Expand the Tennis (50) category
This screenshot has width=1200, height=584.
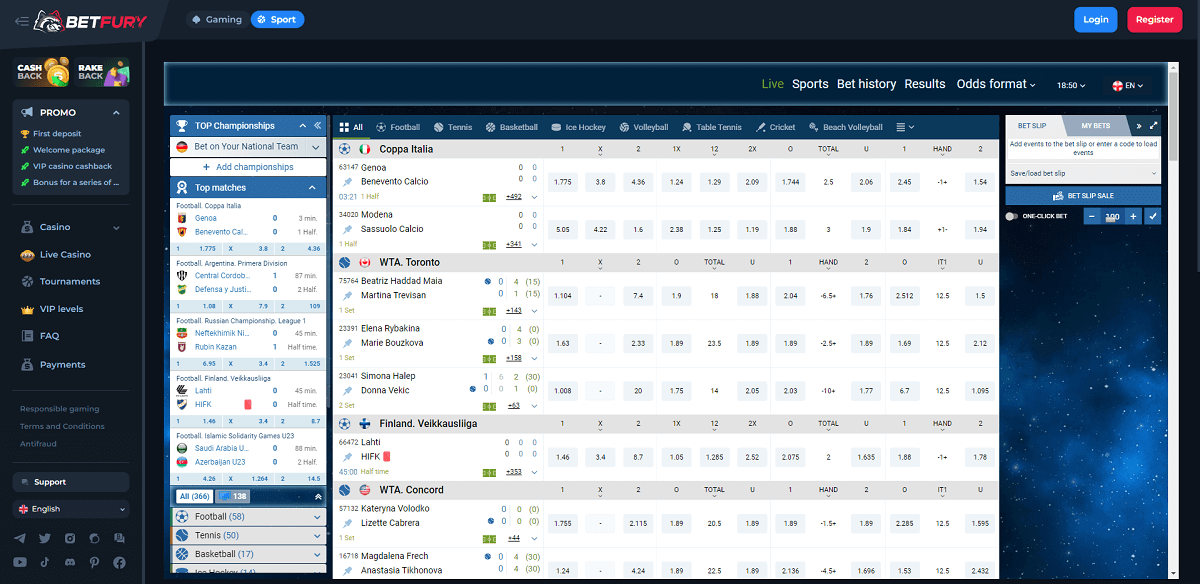click(248, 535)
